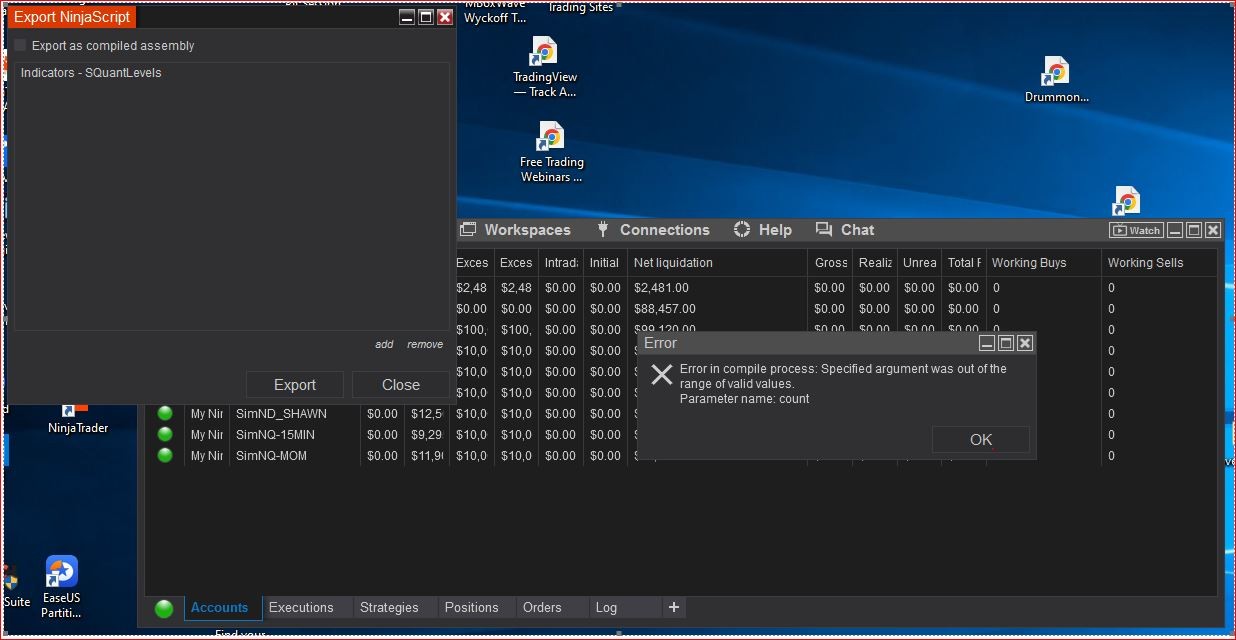
Task: Switch to the Strategies tab
Action: pos(389,607)
